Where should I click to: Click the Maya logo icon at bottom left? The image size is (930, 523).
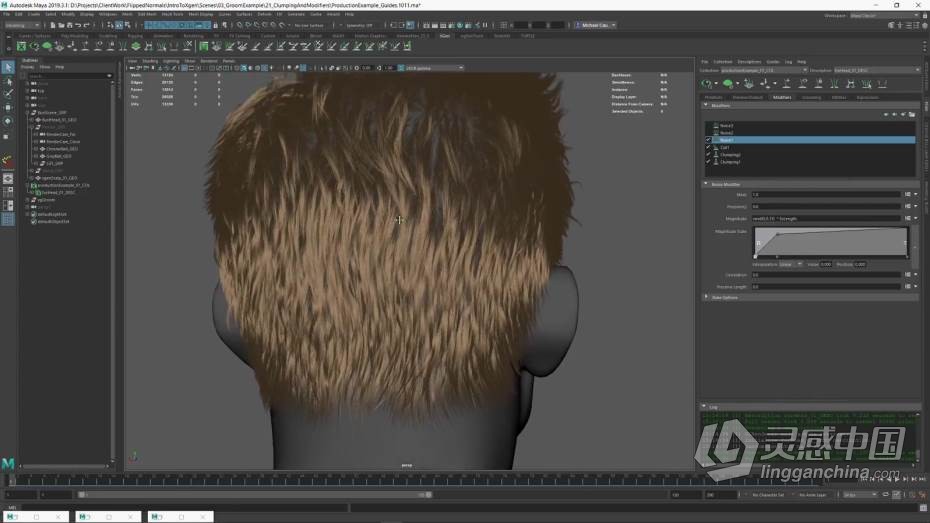[8, 464]
